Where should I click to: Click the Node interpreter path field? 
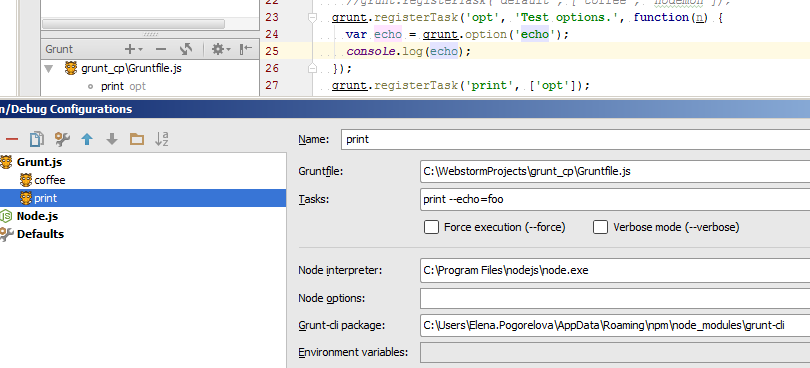(615, 270)
